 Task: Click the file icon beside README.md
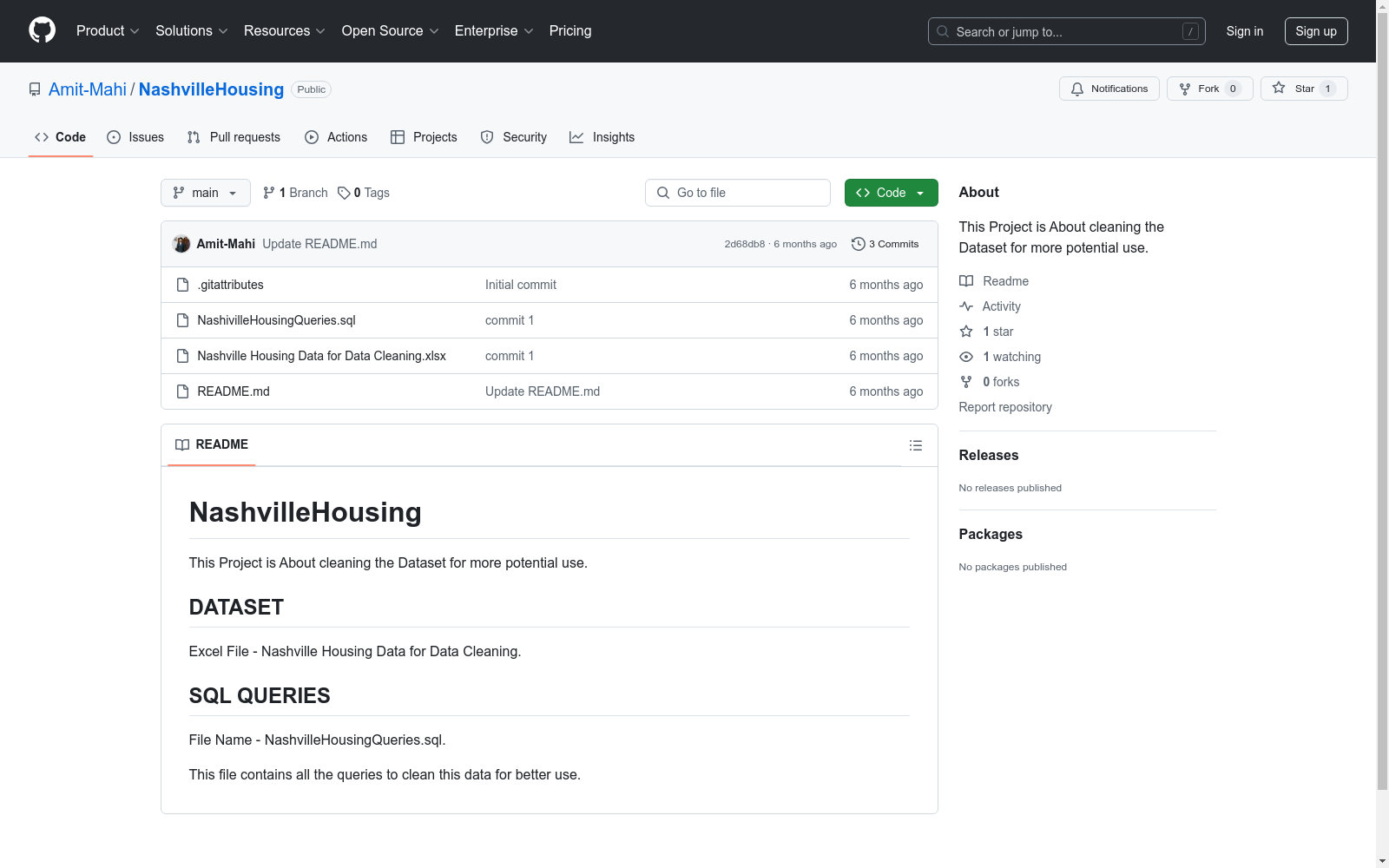pyautogui.click(x=182, y=391)
